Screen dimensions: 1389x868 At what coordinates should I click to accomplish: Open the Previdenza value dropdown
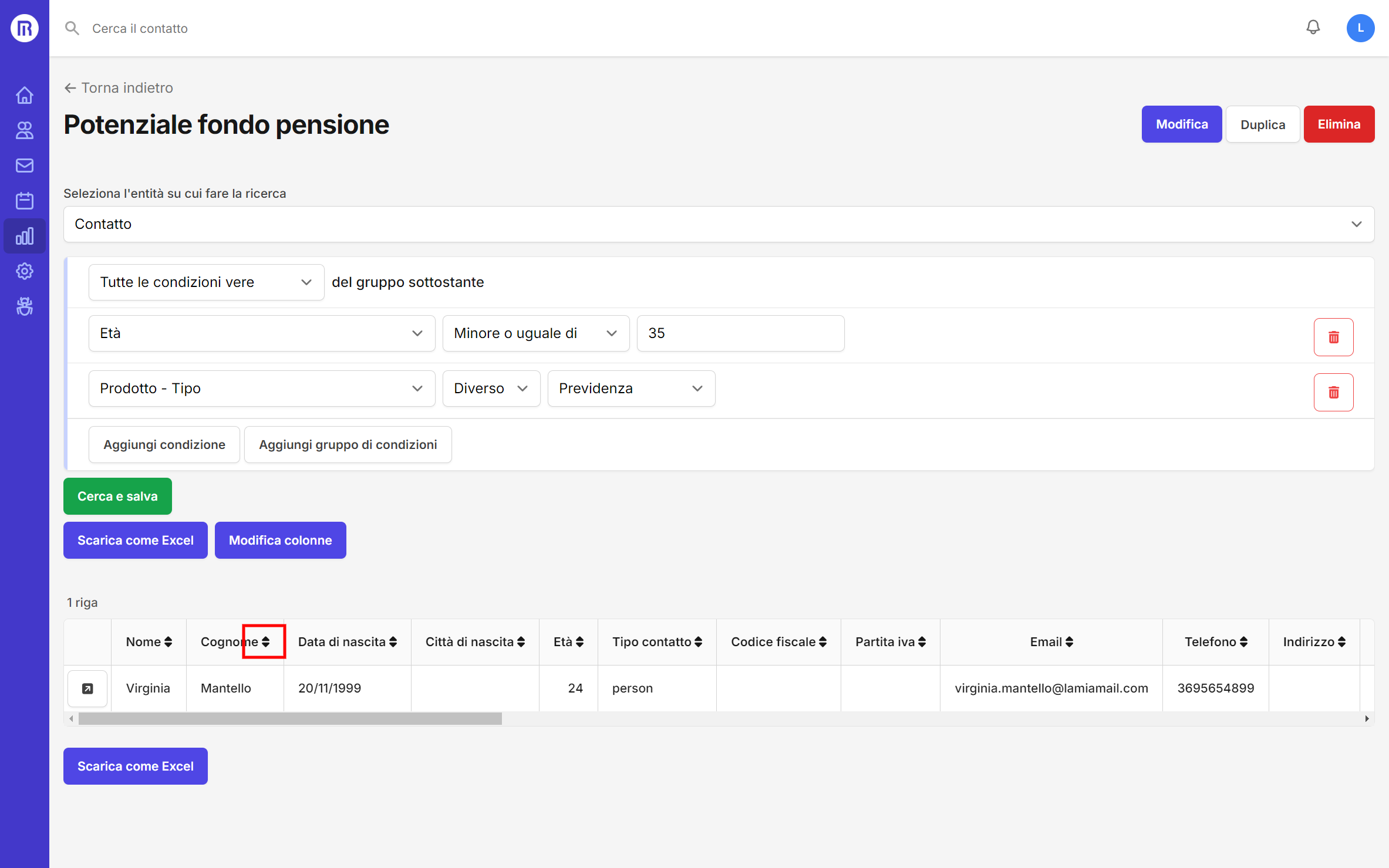[x=631, y=389]
